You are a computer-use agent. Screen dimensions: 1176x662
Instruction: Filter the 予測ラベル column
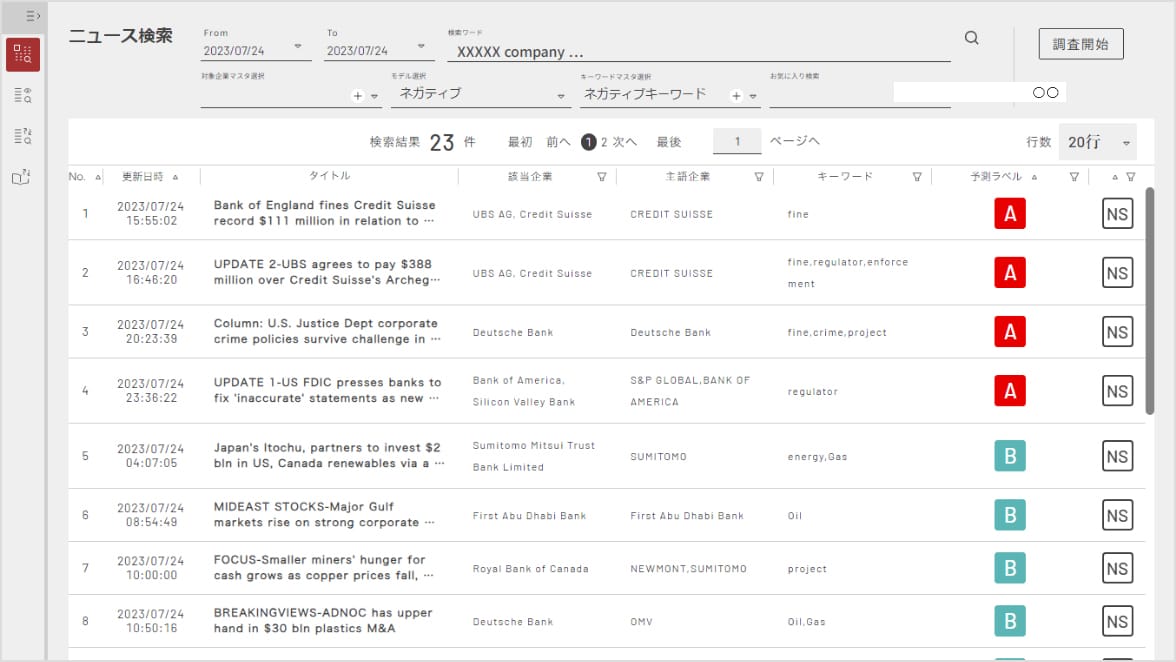(1074, 177)
